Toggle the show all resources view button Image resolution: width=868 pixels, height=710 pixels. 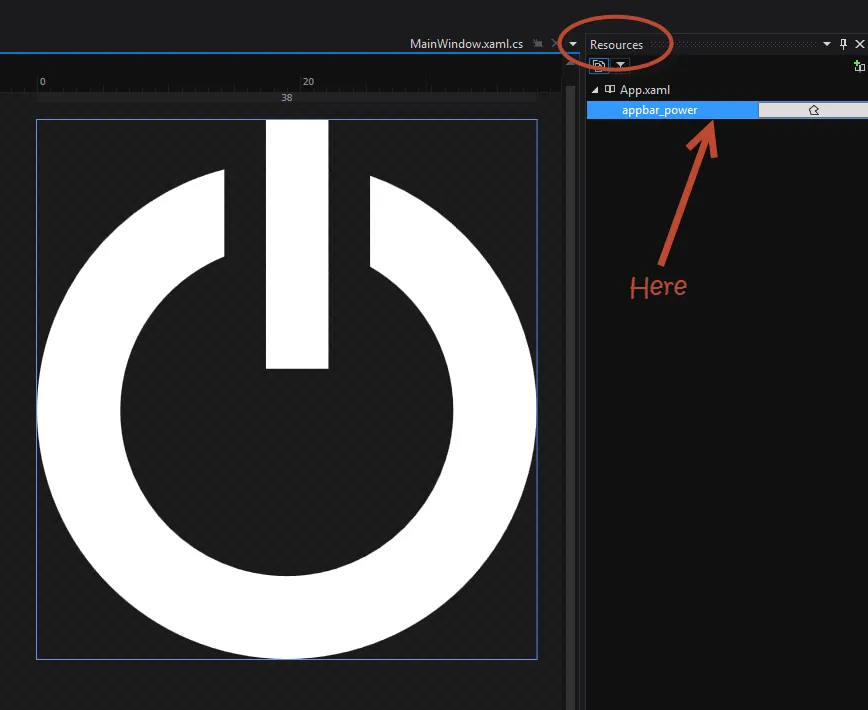[x=599, y=65]
